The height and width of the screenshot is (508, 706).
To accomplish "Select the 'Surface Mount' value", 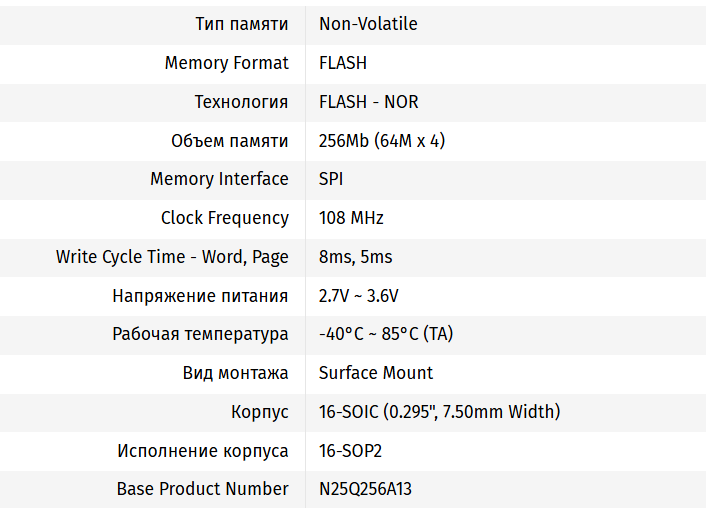I will click(376, 373).
